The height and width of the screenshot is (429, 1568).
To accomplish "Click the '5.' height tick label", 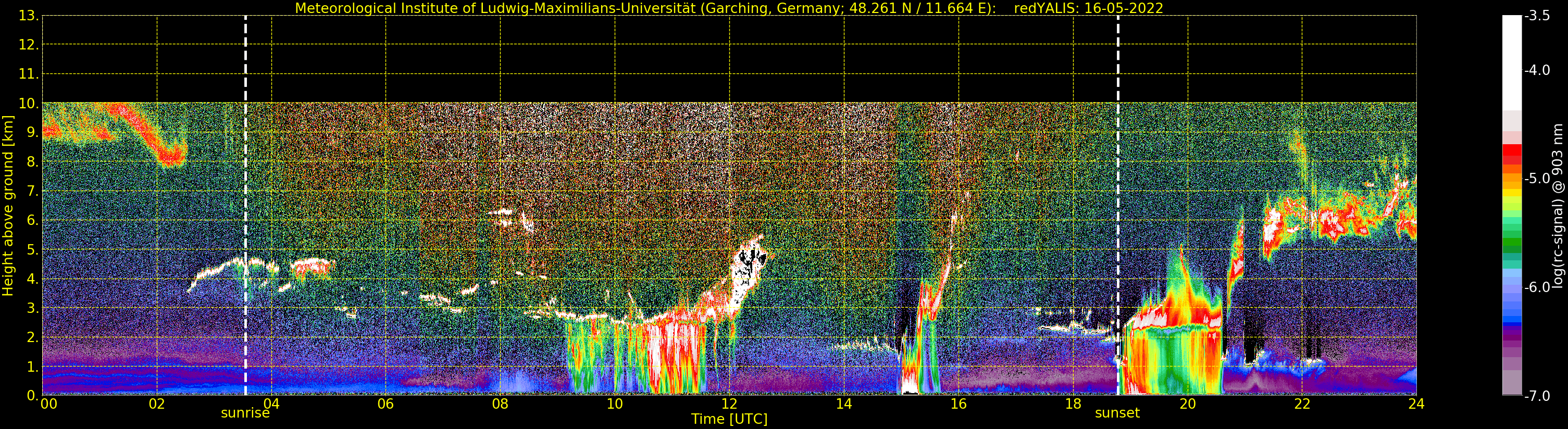I will coord(33,249).
